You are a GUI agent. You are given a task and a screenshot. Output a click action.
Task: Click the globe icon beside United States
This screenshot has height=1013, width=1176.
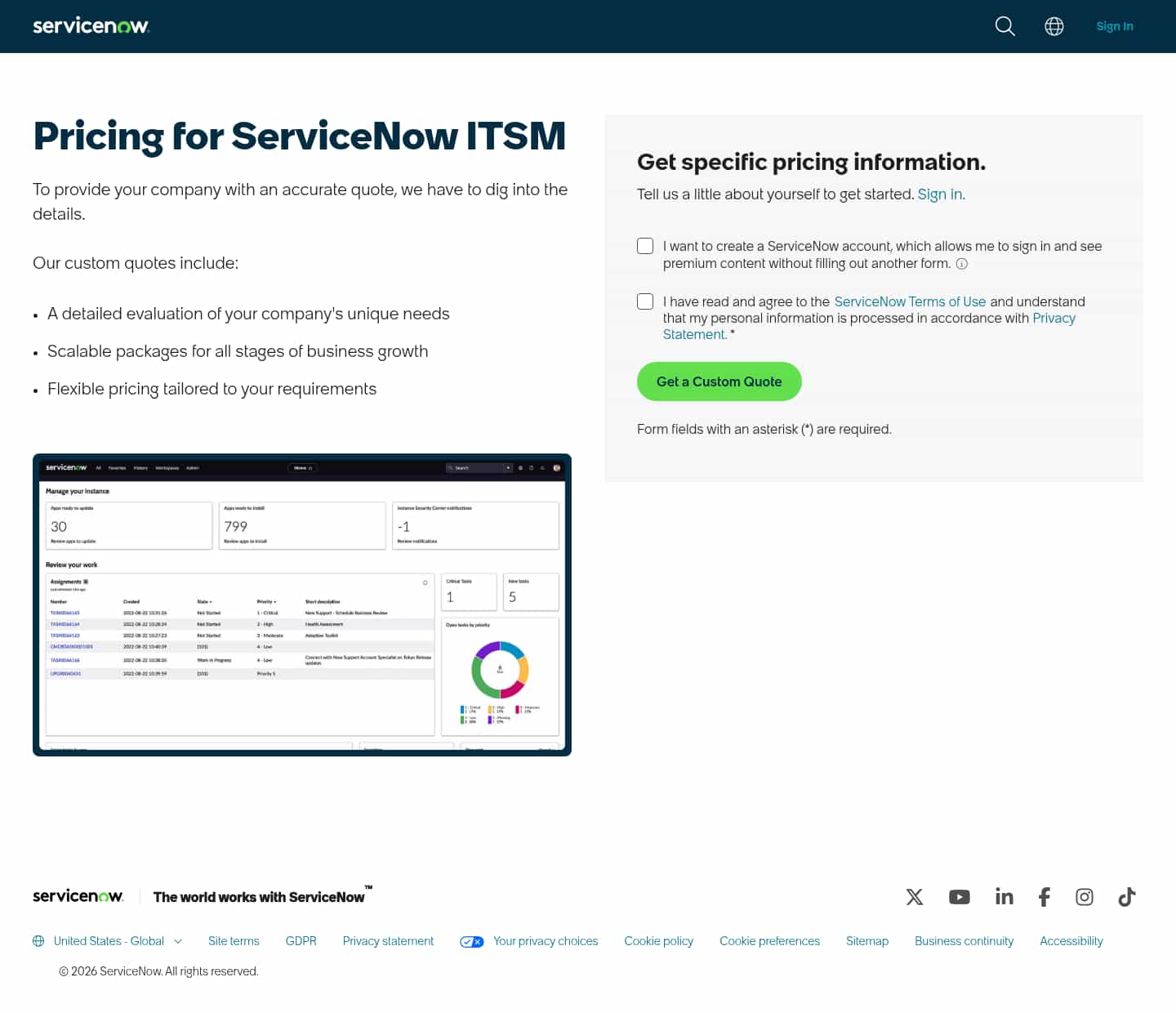[38, 941]
